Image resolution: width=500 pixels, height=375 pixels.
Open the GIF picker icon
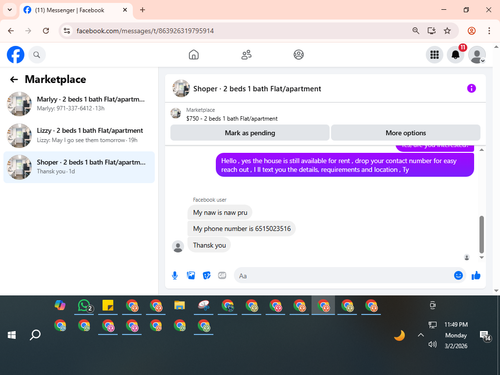click(x=222, y=276)
